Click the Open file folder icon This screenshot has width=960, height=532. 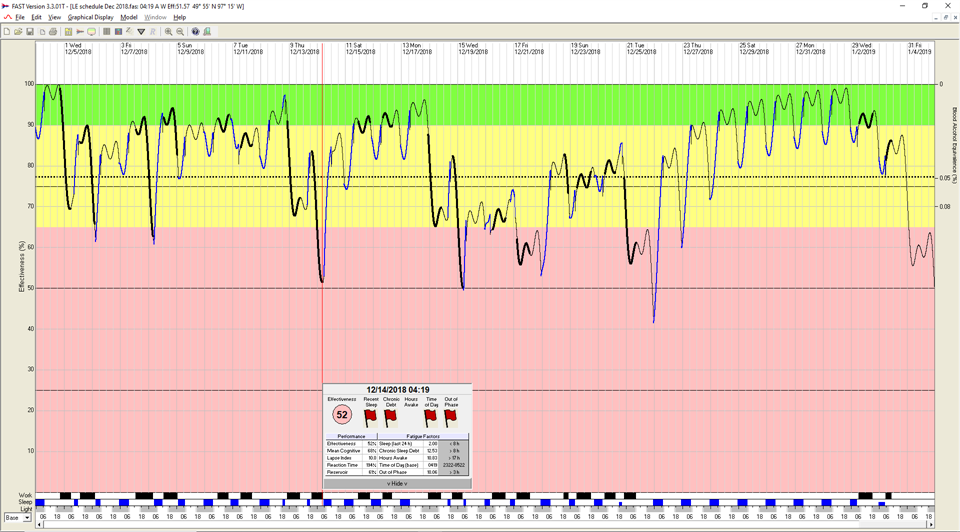[x=18, y=32]
